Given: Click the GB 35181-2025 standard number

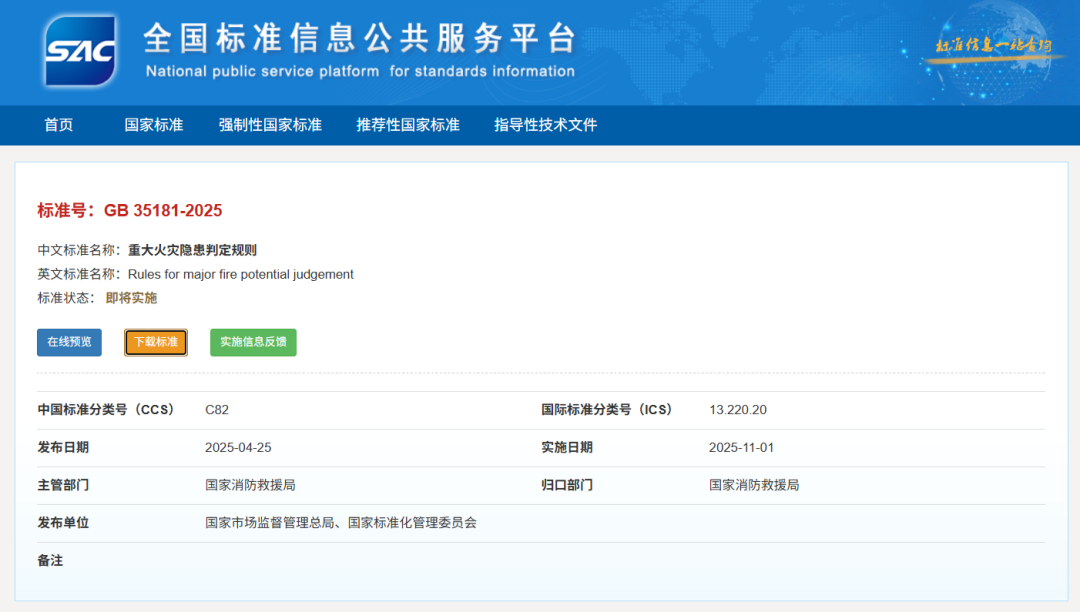Looking at the screenshot, I should 163,211.
